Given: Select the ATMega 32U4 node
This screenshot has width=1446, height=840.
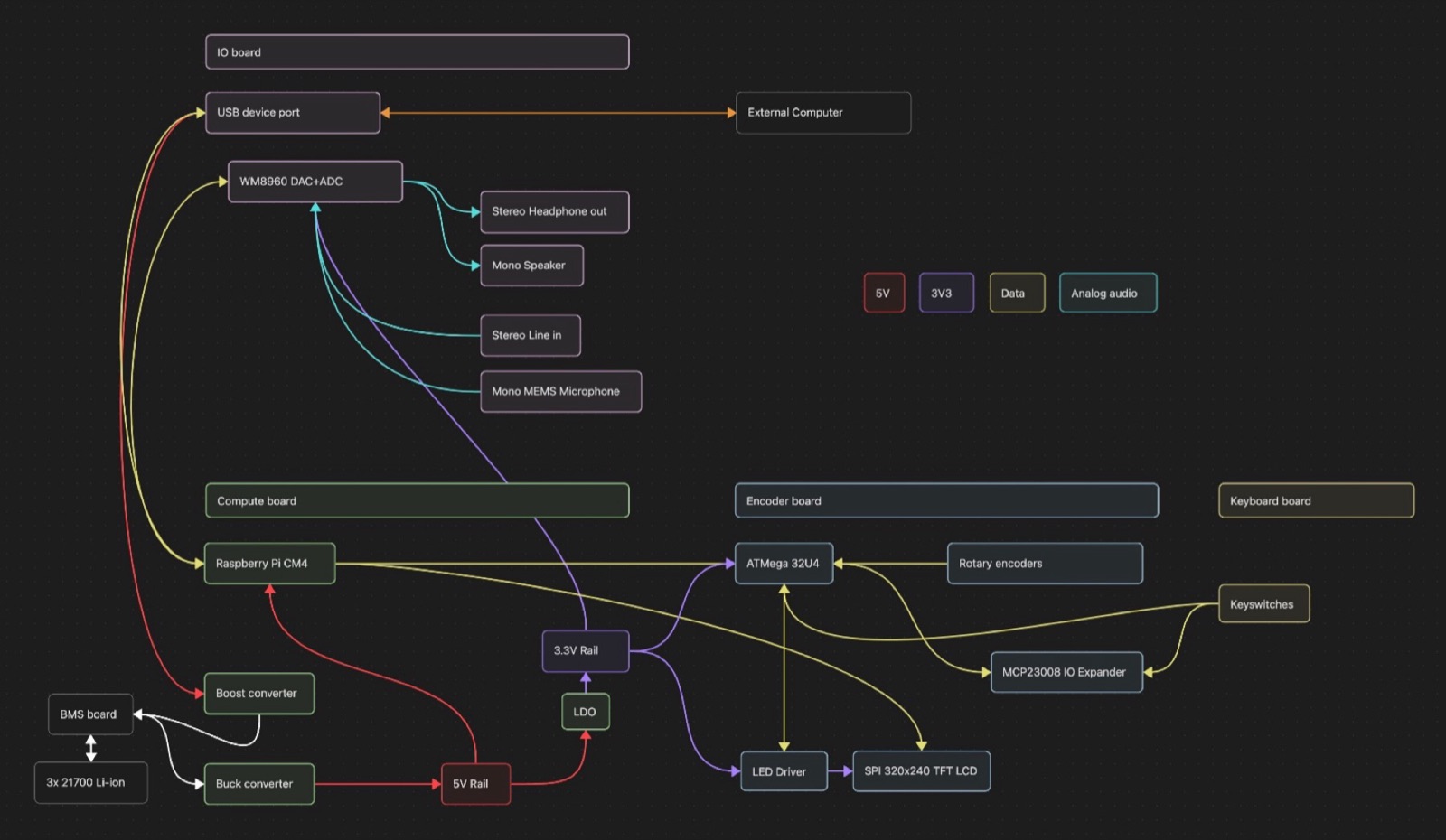Looking at the screenshot, I should coord(784,564).
